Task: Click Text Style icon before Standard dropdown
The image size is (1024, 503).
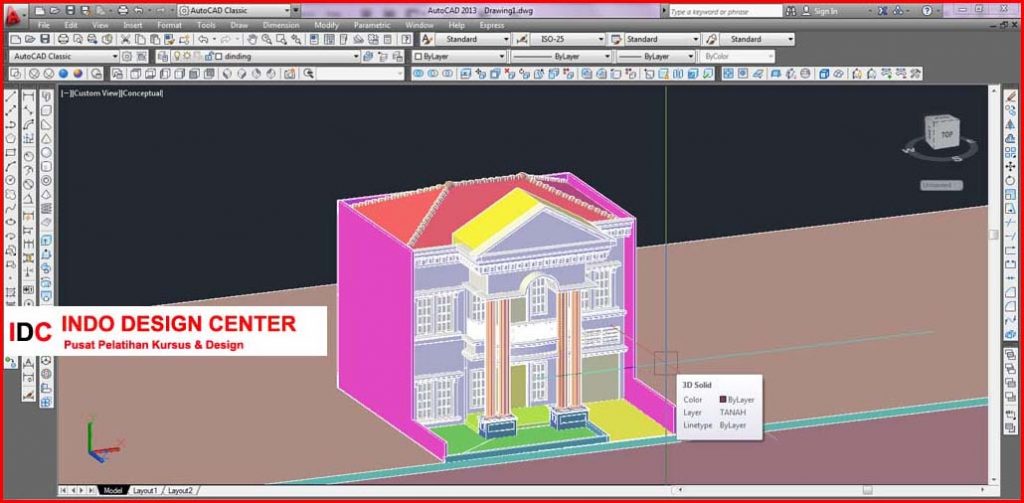Action: tap(426, 39)
